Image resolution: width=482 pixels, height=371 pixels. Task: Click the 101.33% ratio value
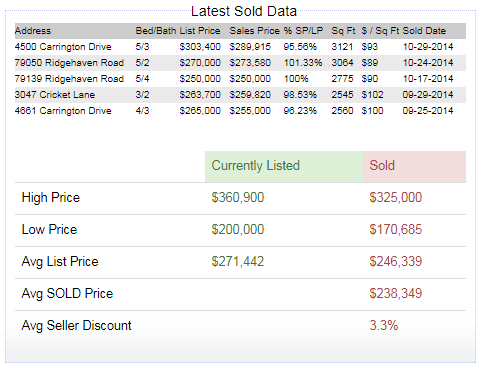pyautogui.click(x=303, y=63)
